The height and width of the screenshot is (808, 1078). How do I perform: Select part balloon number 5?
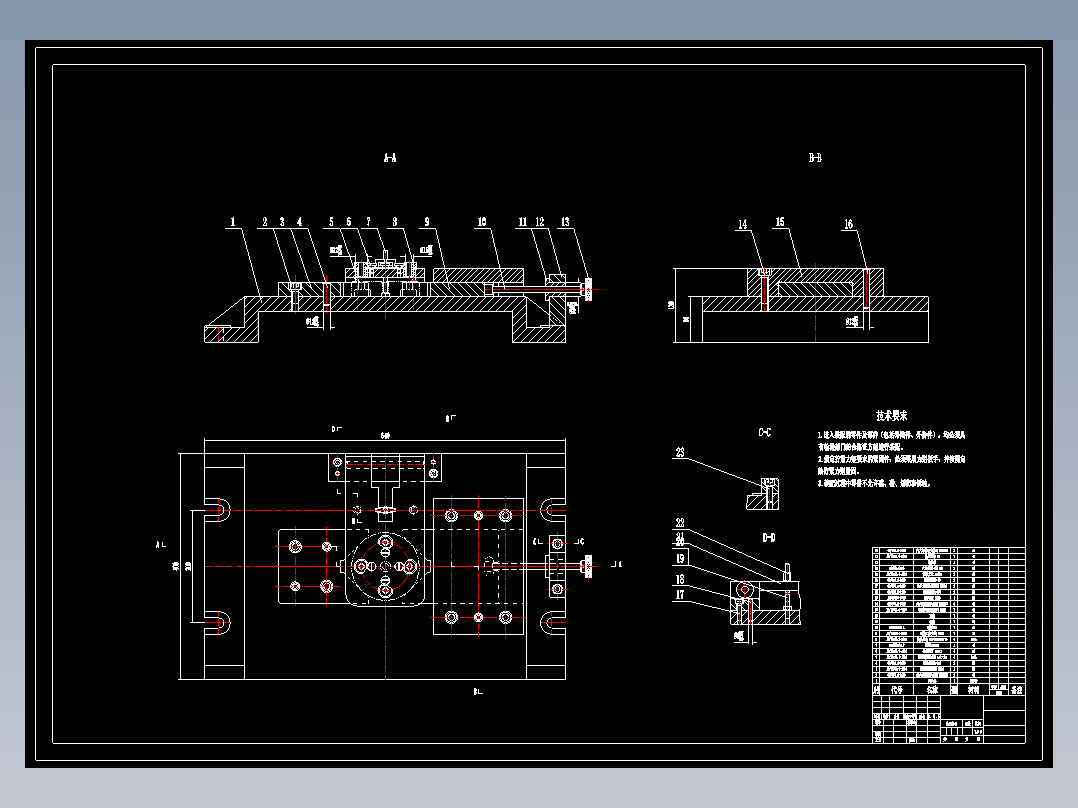pos(331,221)
